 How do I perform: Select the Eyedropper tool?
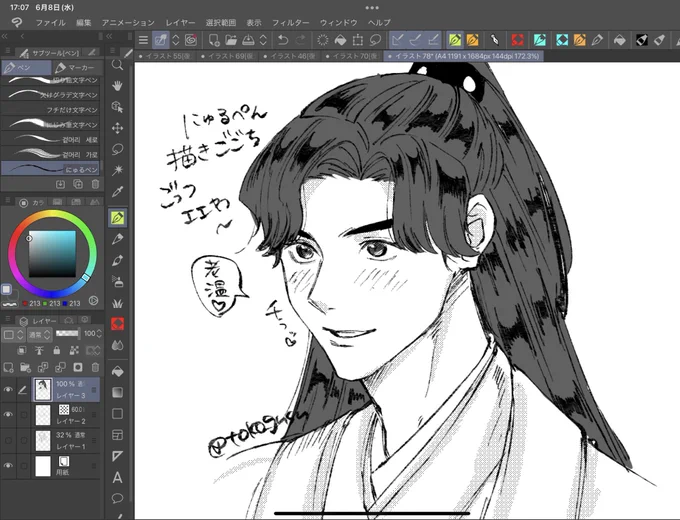tap(117, 191)
